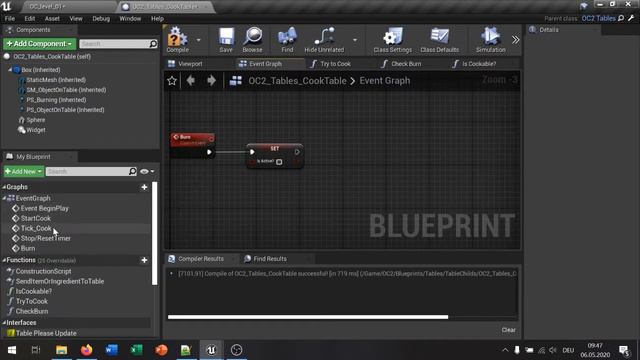This screenshot has height=360, width=640.
Task: Start Simulation from toolbar
Action: 490,40
